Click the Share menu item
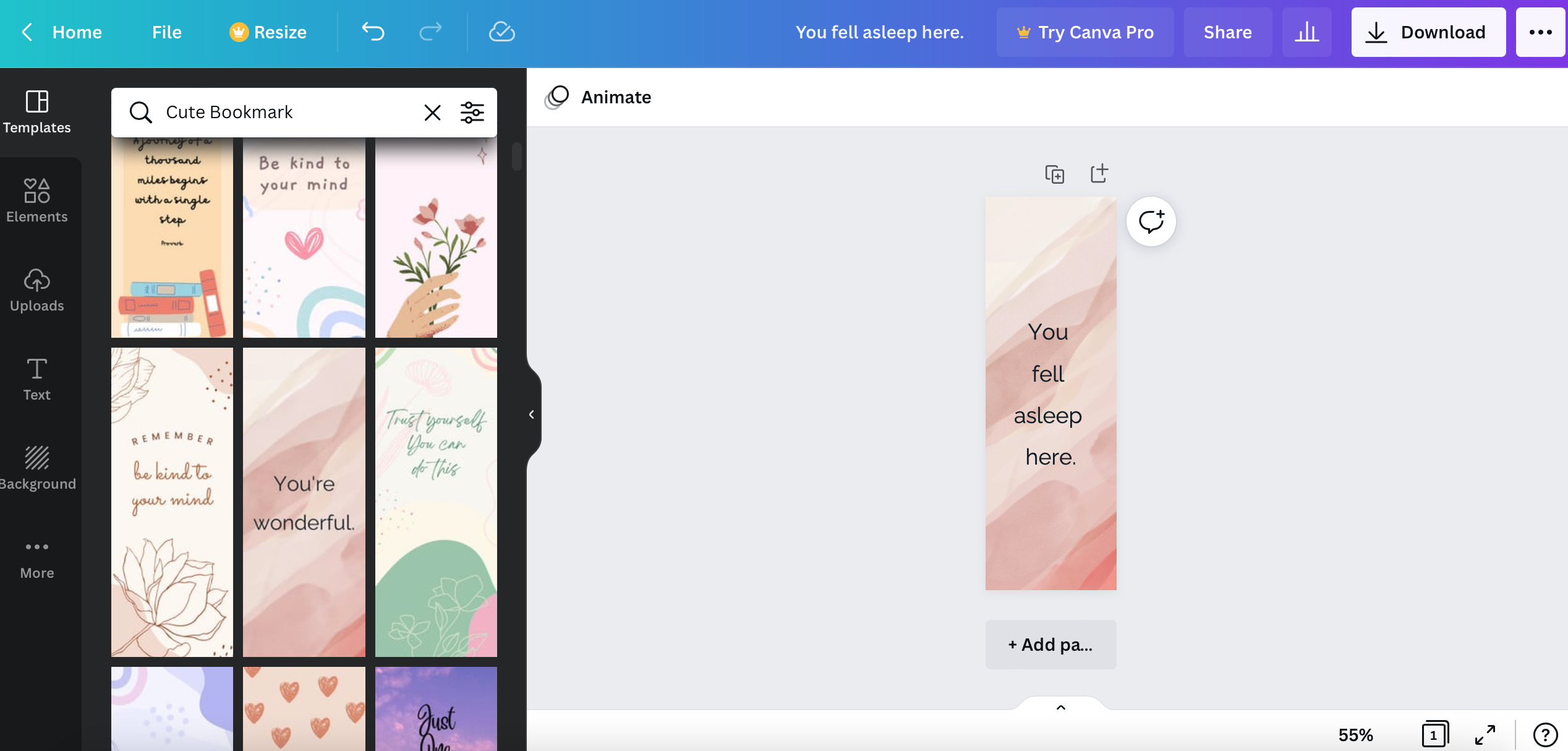Screen dimensions: 1568x751 [x=1228, y=32]
